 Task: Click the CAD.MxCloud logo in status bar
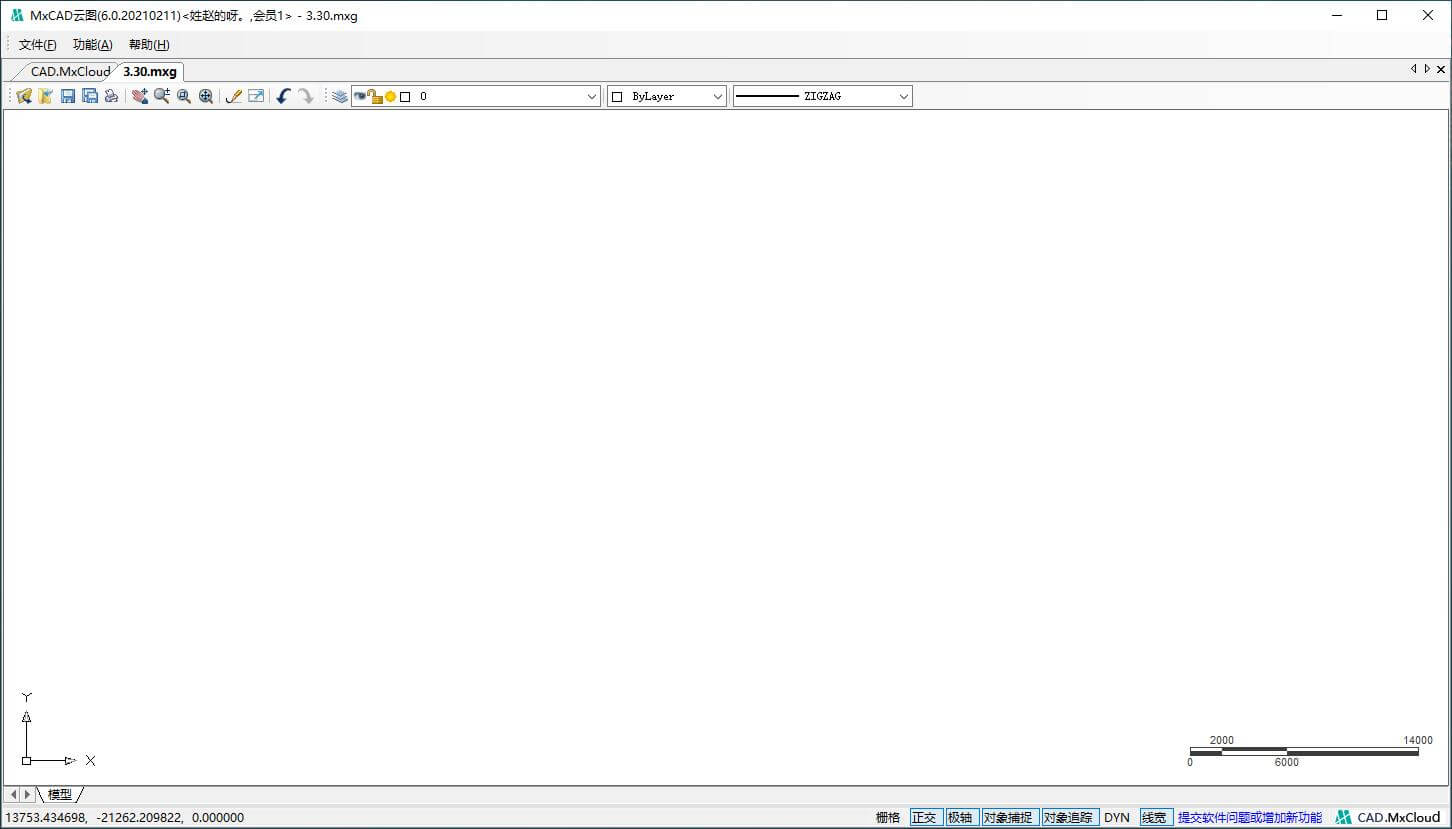click(1388, 817)
